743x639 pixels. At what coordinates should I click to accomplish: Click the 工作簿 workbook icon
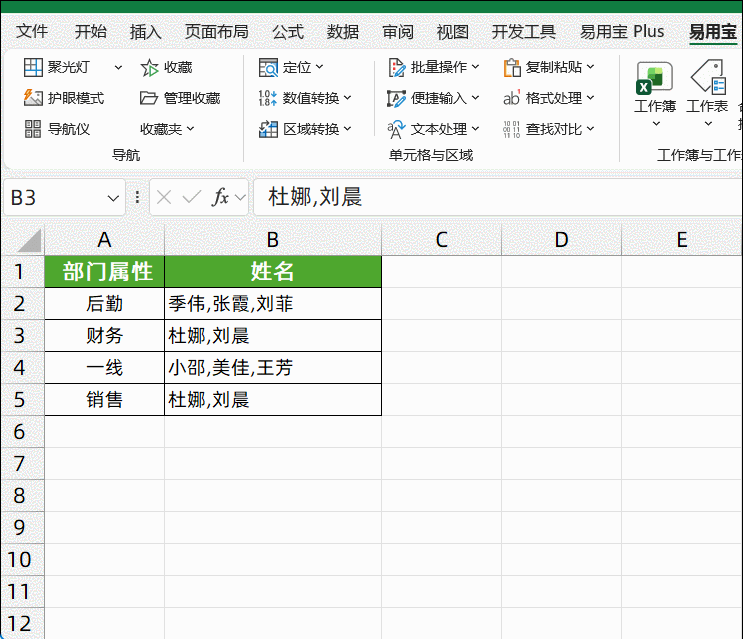coord(654,78)
